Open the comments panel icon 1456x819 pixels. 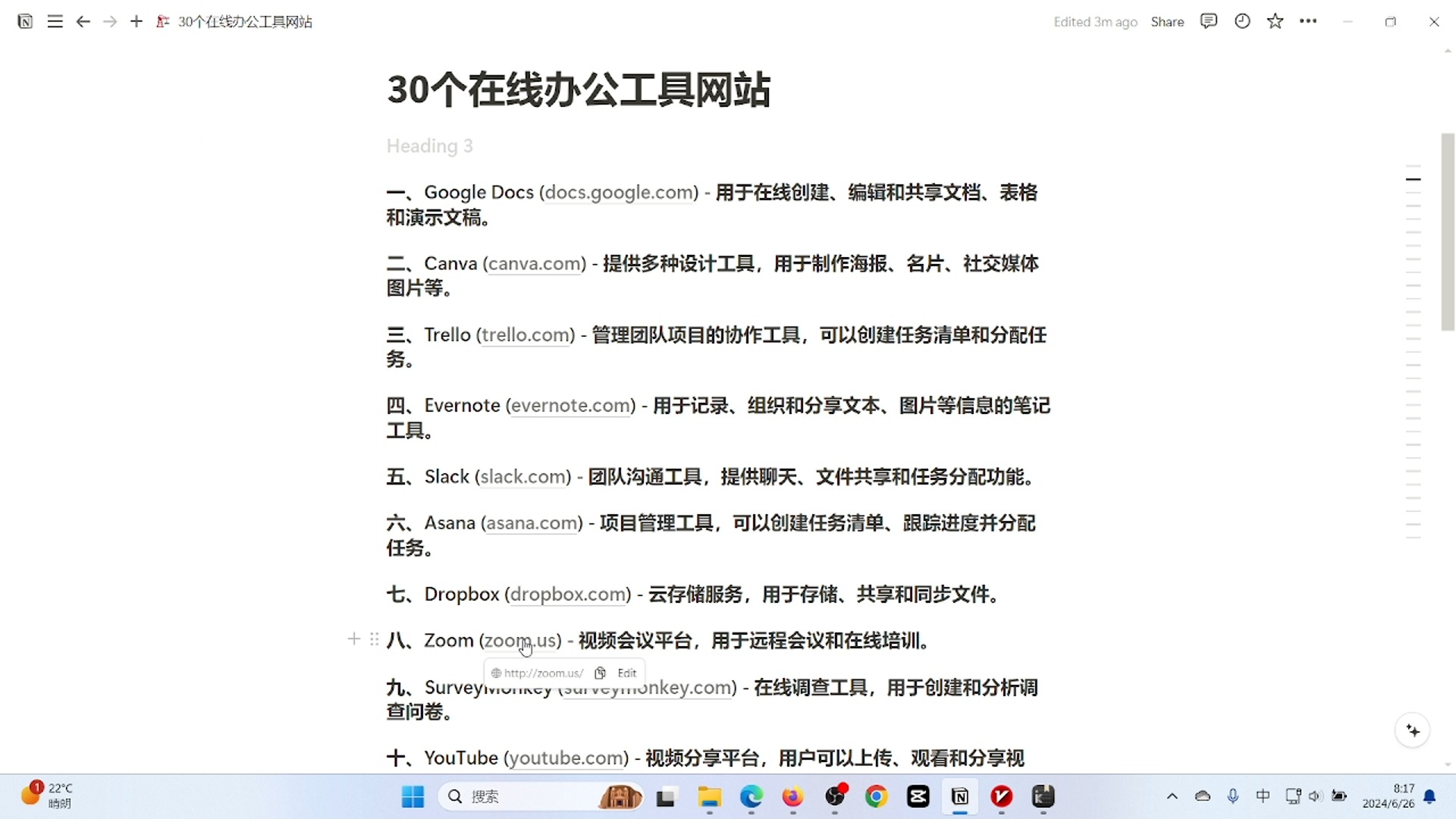pos(1209,21)
